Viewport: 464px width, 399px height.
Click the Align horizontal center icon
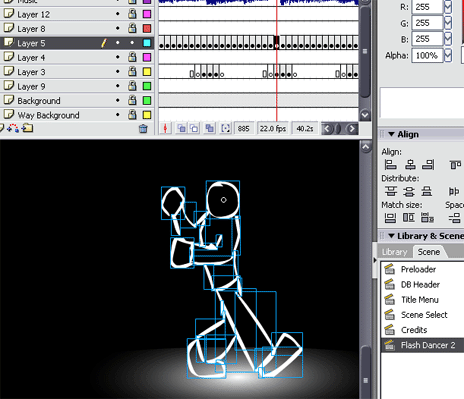(410, 165)
